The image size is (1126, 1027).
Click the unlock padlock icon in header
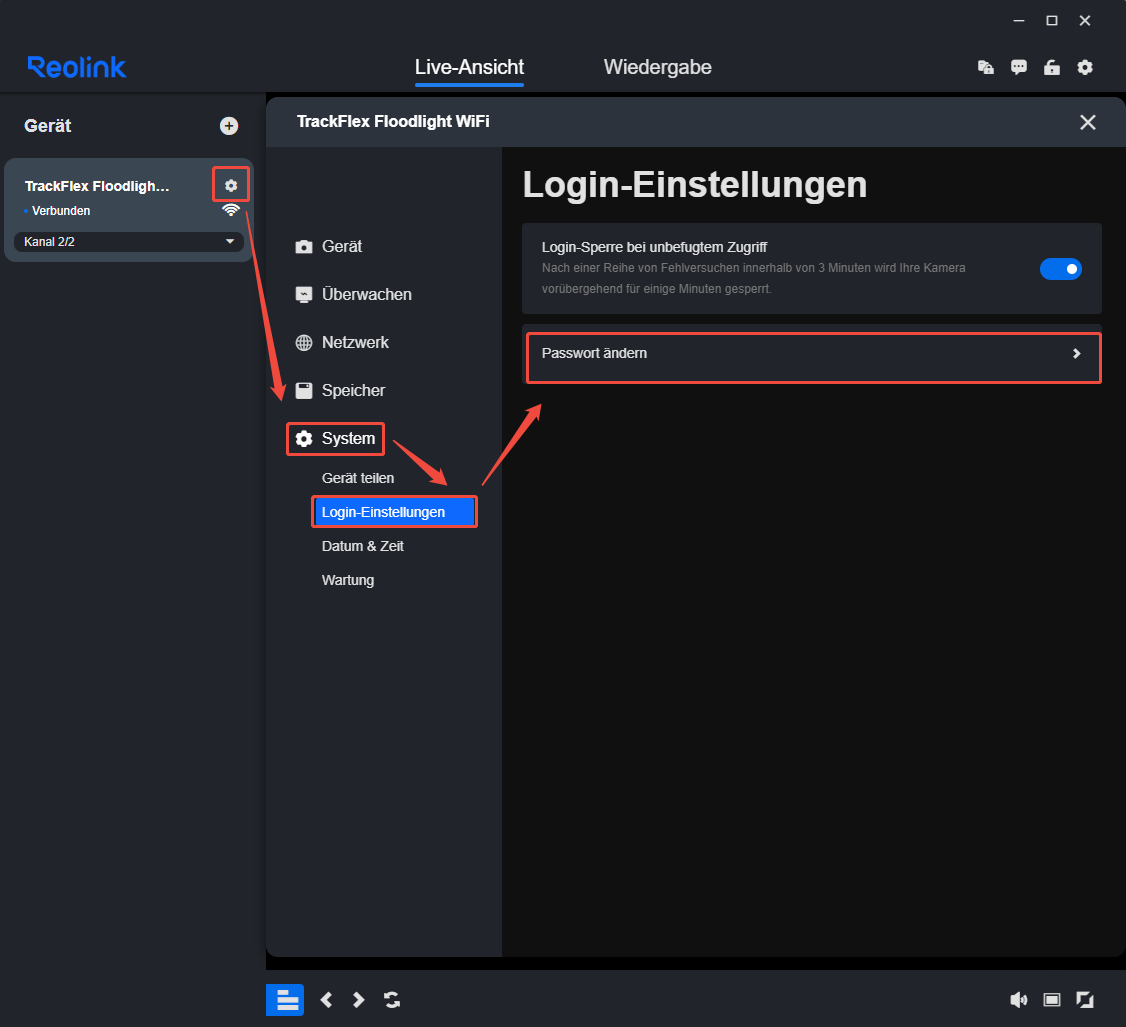(x=1051, y=68)
